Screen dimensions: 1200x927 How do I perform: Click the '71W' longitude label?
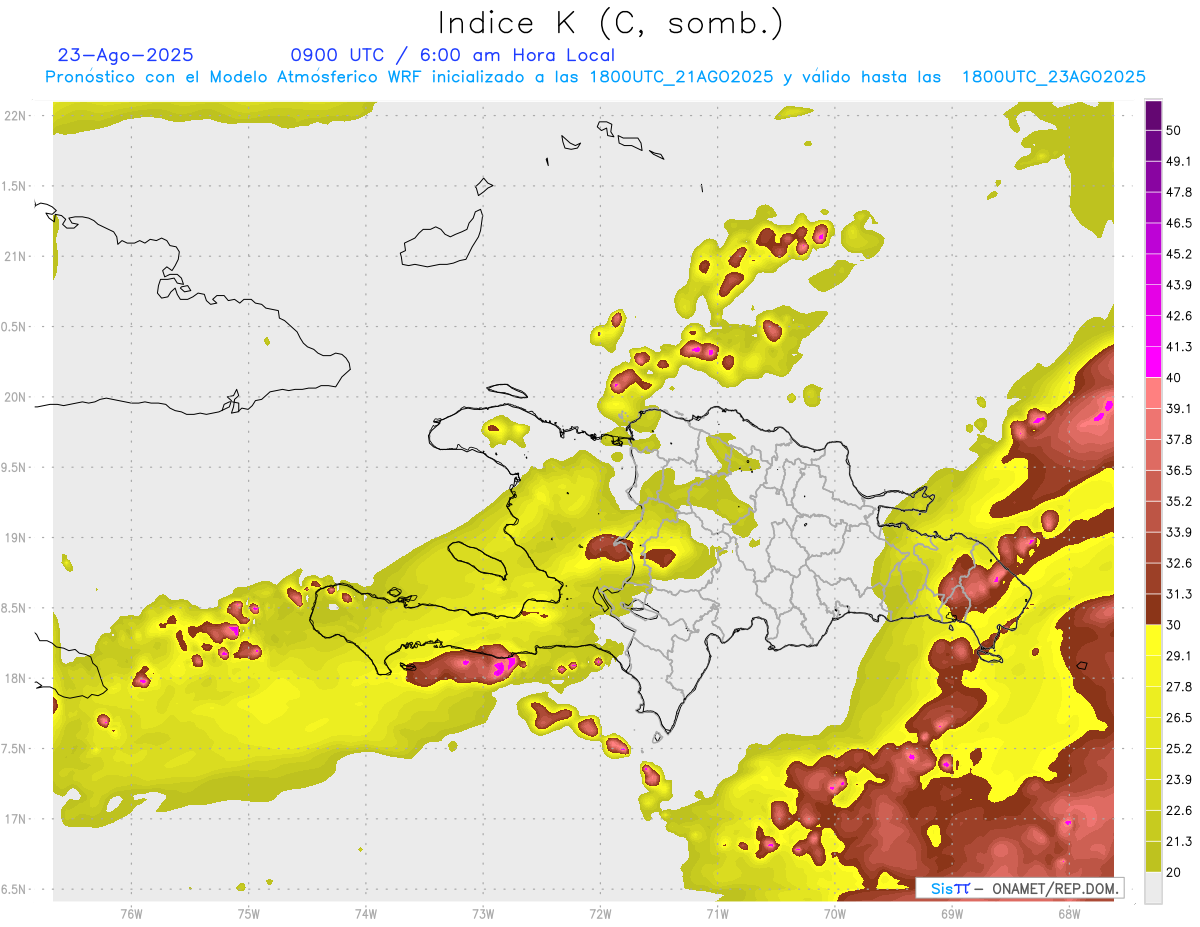click(717, 913)
